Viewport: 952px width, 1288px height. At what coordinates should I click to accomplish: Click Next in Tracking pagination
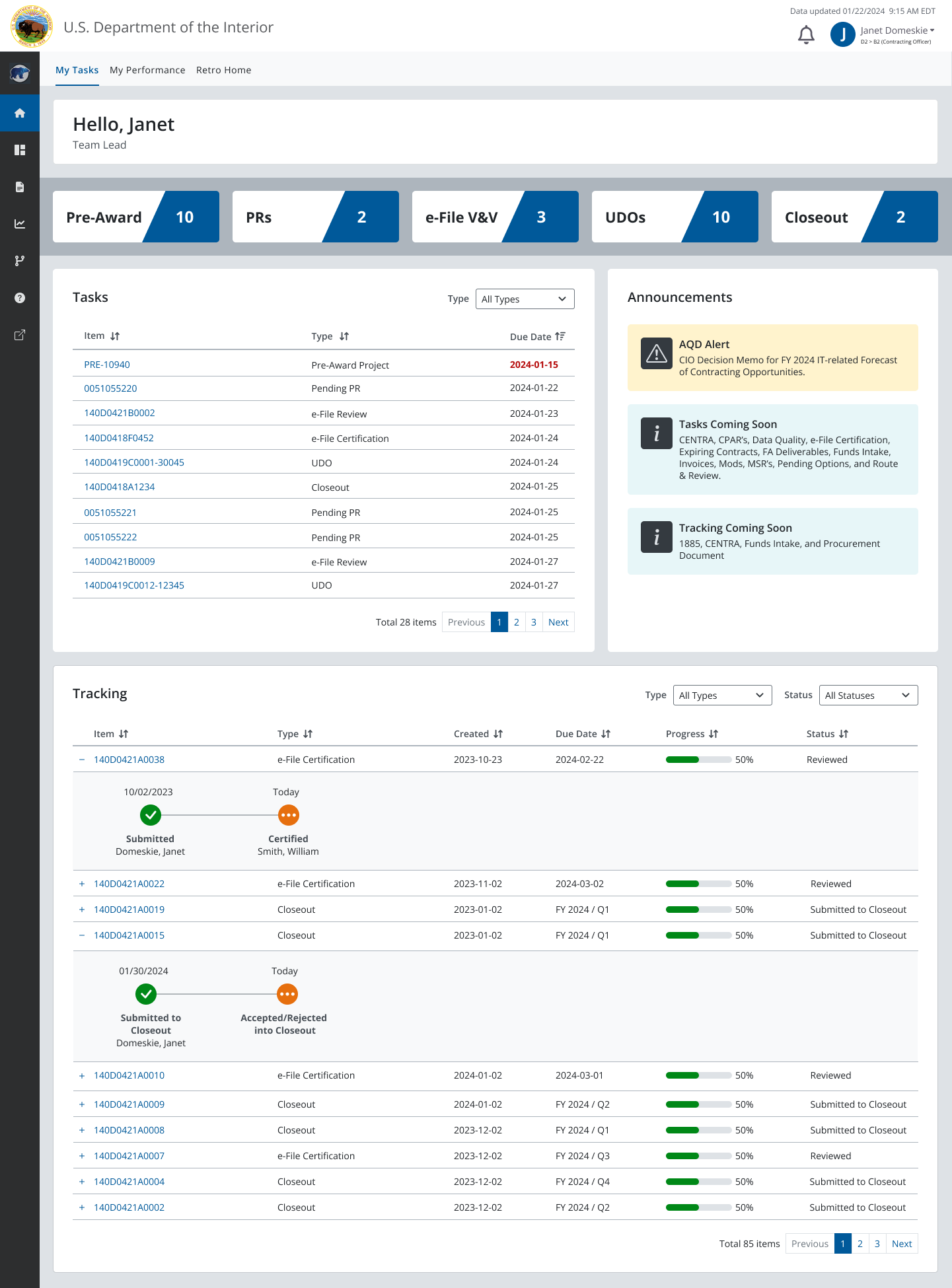[902, 1244]
